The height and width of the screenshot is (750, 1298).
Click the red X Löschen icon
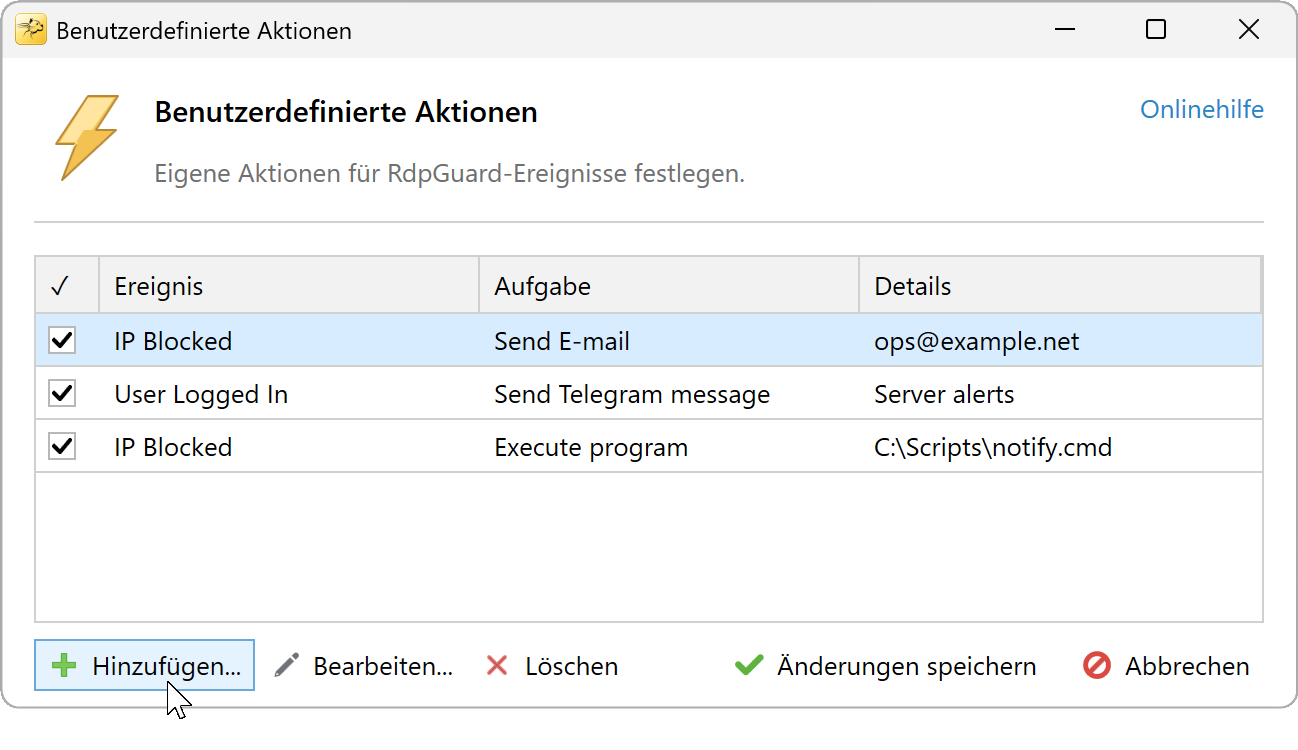coord(497,666)
